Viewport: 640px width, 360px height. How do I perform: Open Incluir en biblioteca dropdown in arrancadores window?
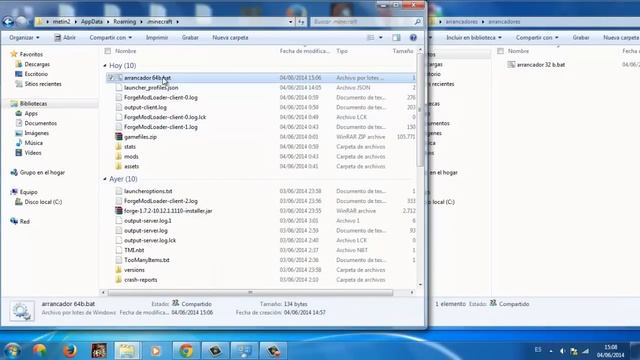[473, 38]
